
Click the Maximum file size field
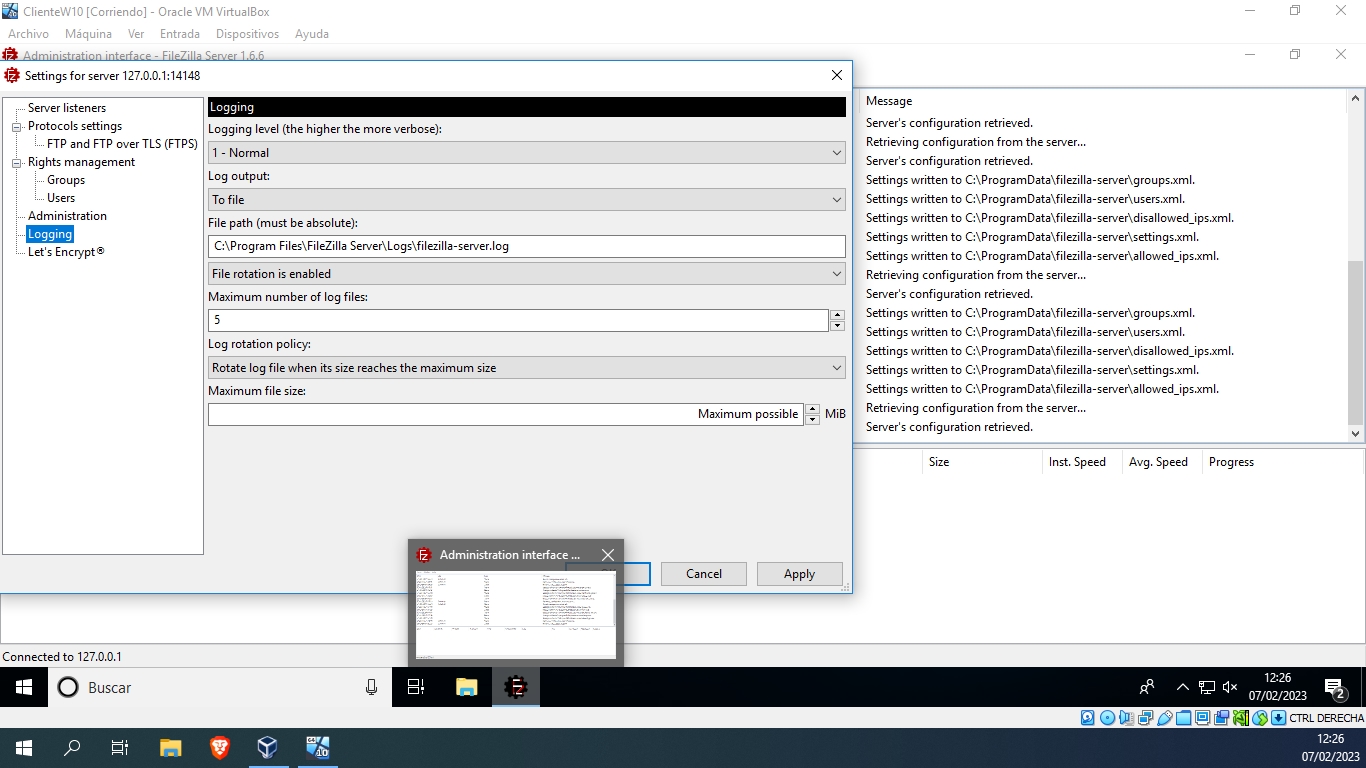(505, 414)
